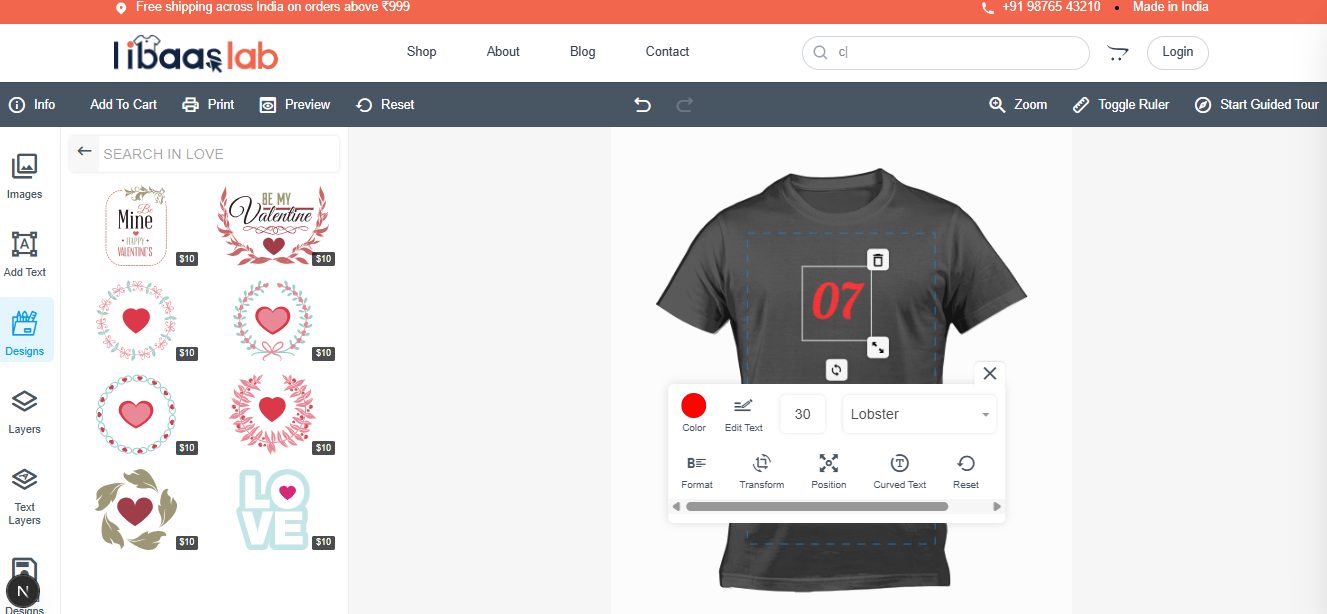Expand the Lobster font dropdown

point(919,414)
